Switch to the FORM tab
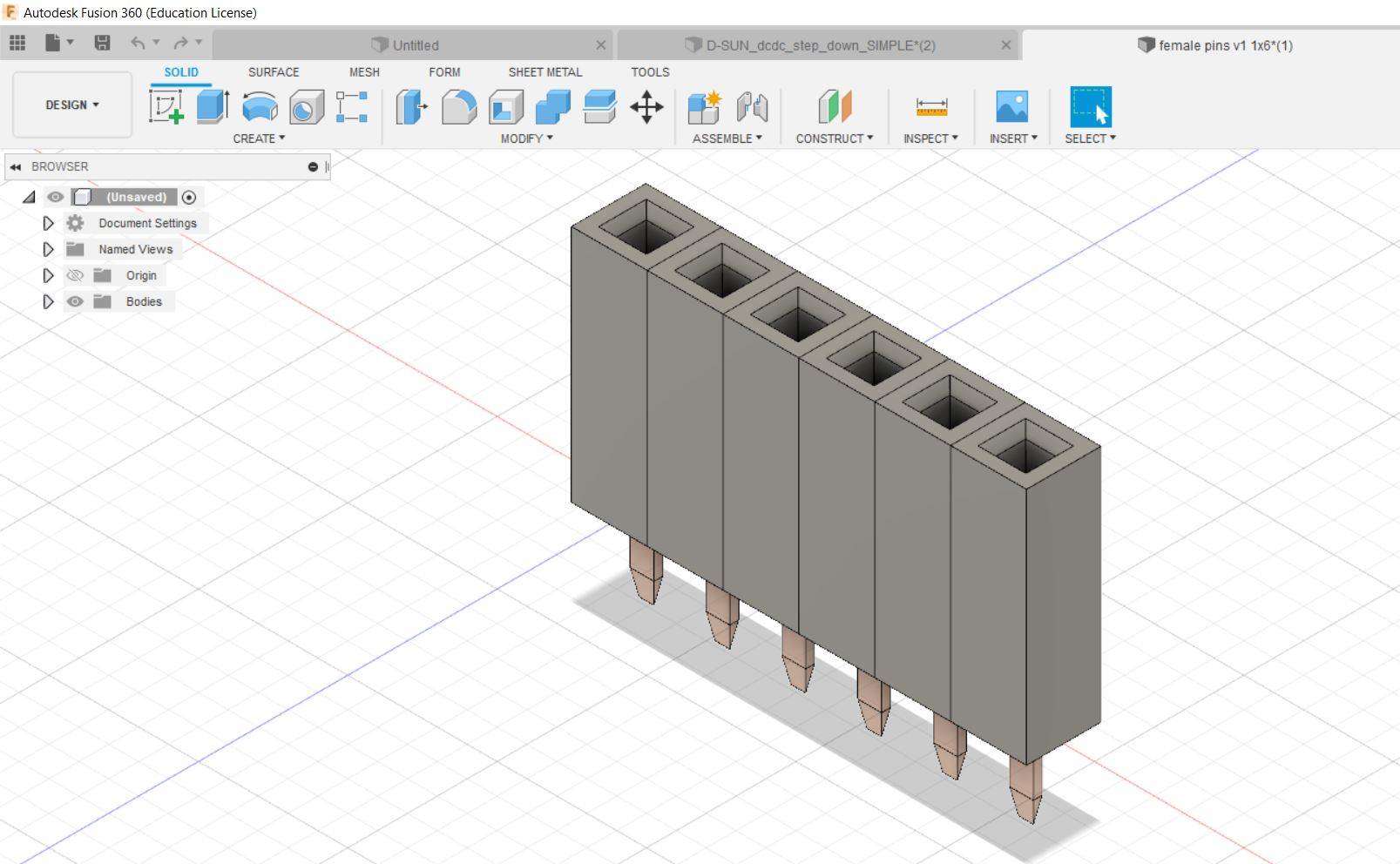Viewport: 1400px width, 864px height. tap(444, 72)
